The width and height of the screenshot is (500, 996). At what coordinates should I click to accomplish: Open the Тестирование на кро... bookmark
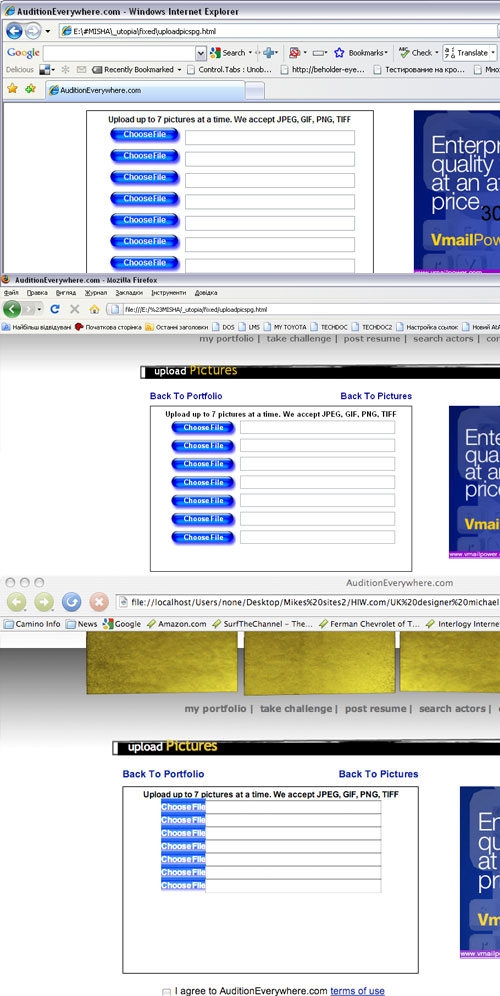point(420,69)
